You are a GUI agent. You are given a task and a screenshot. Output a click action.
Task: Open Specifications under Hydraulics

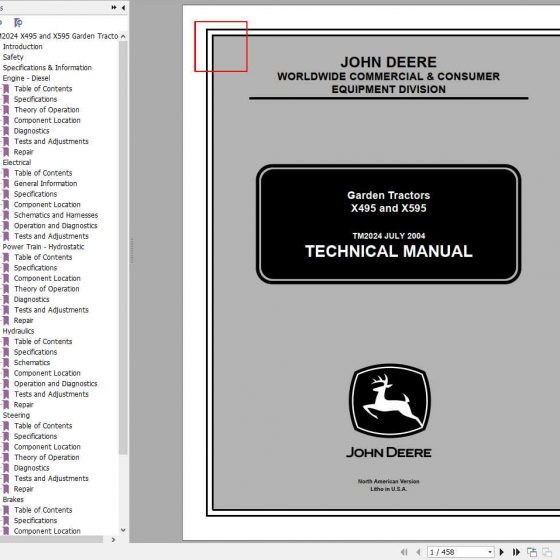(35, 352)
